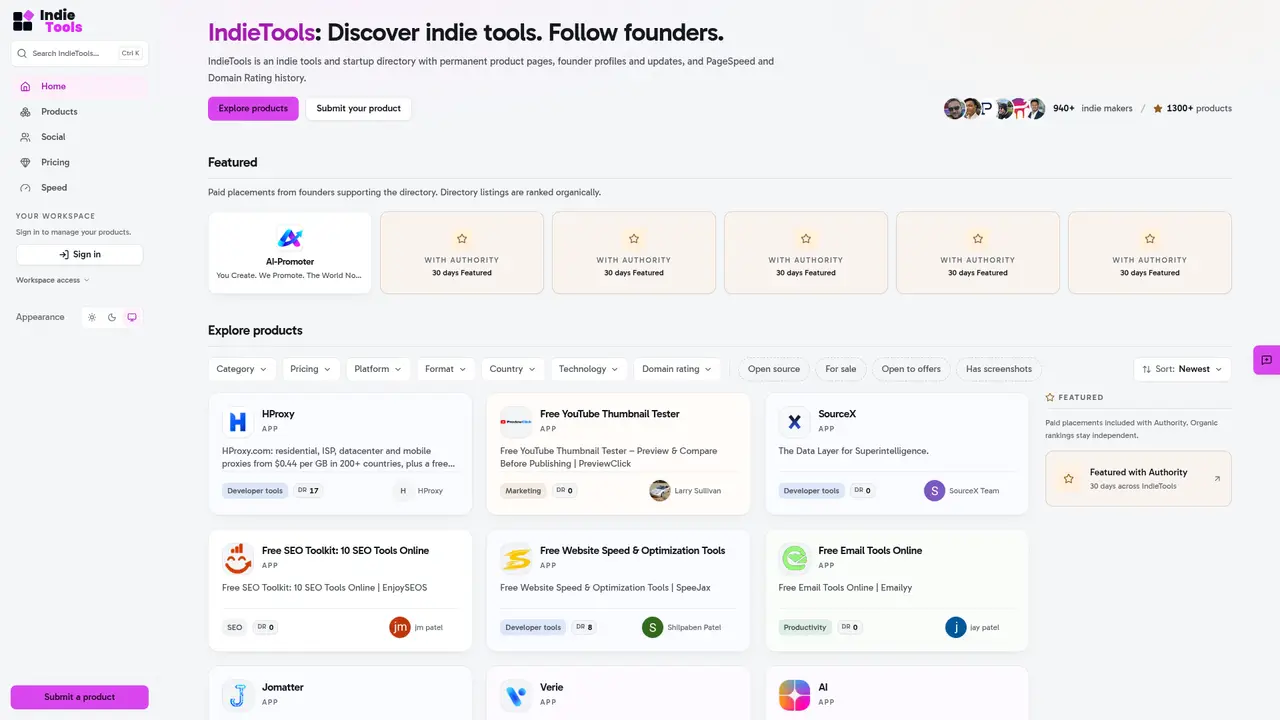
Task: Click the Free YouTube Thumbnail Tester logo
Action: coord(516,422)
